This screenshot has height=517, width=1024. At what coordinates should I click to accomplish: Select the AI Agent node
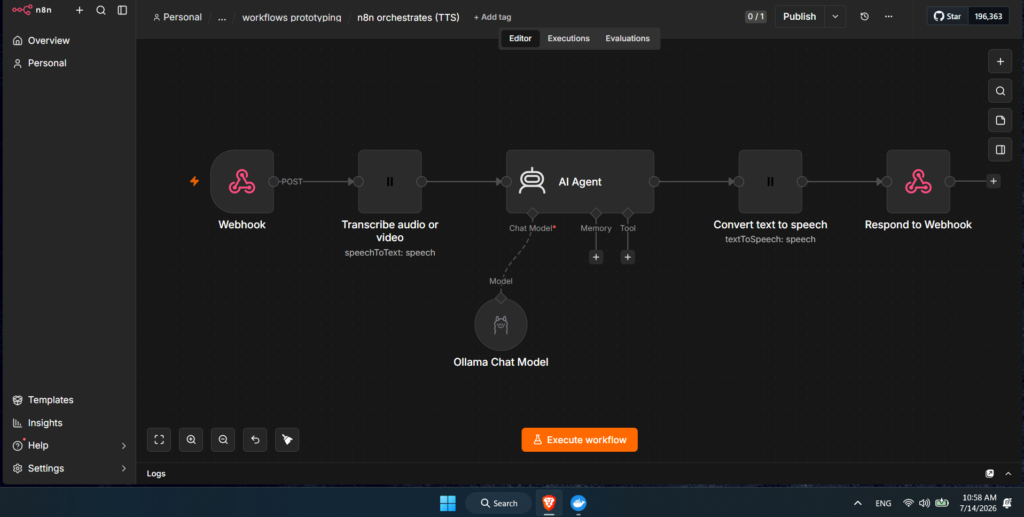coord(580,181)
